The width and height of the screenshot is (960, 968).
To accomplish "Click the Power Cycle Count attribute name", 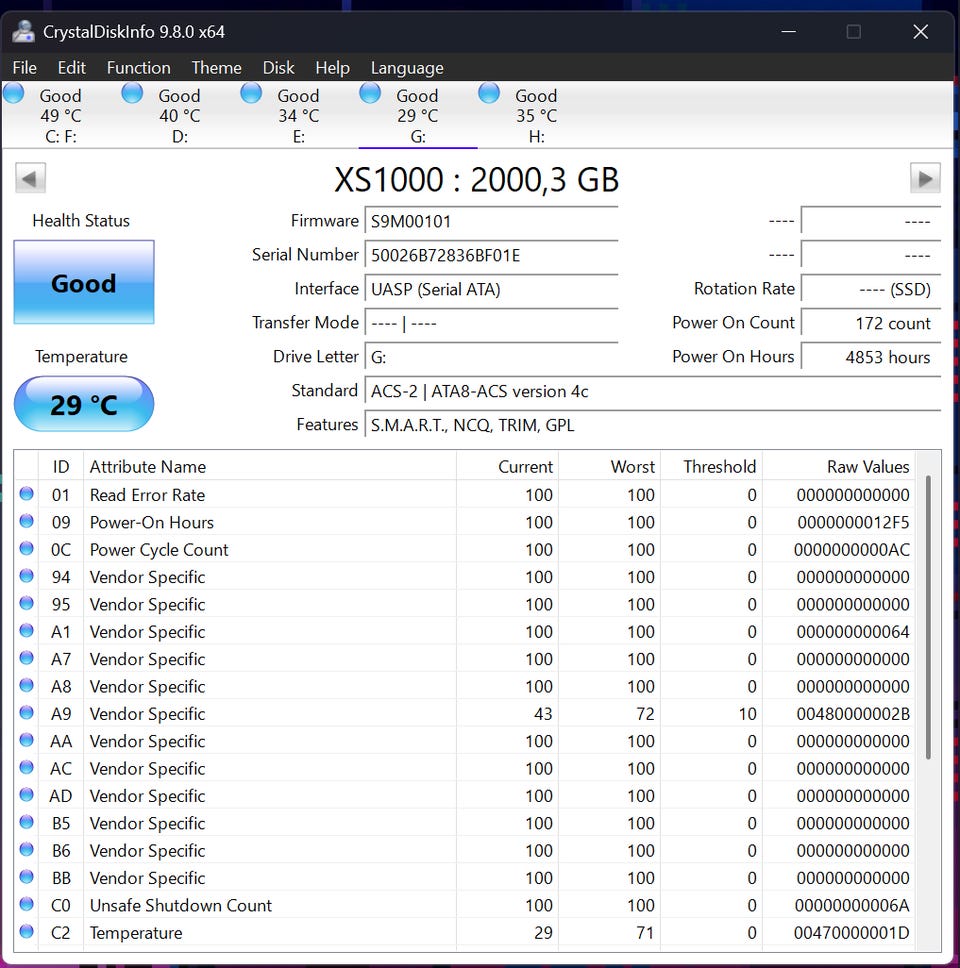I will [x=159, y=550].
